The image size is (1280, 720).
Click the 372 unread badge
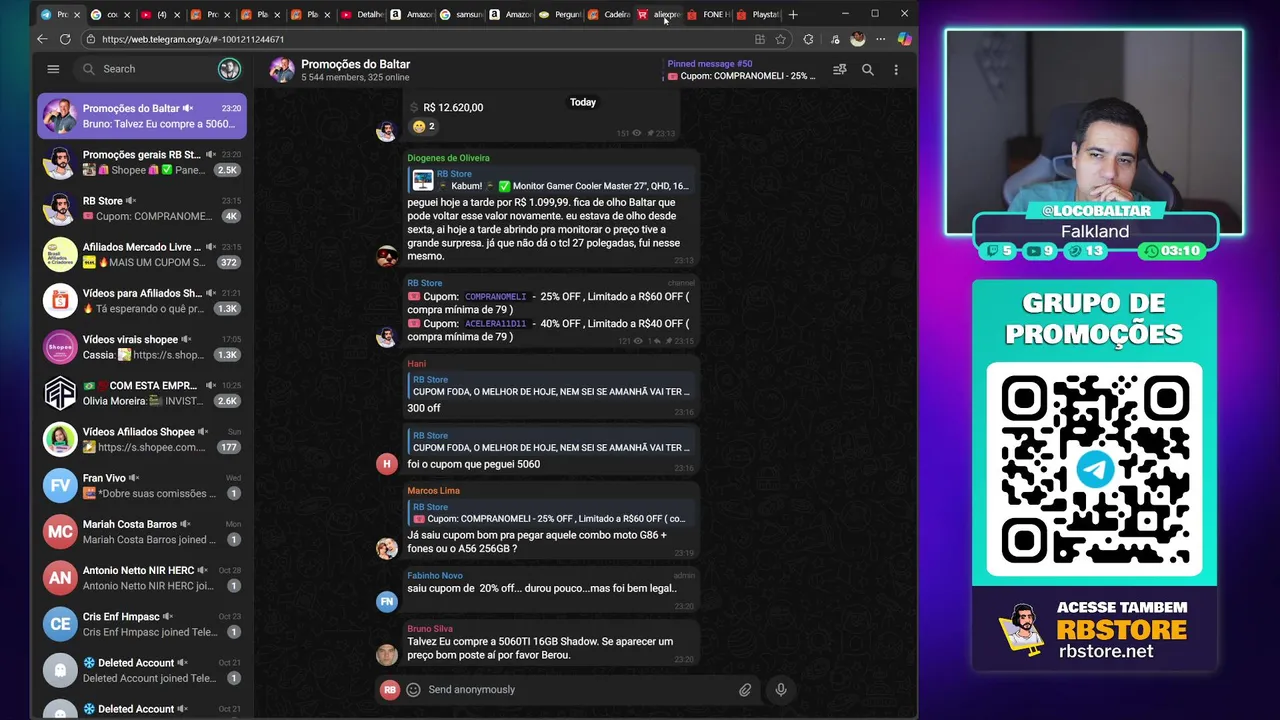[229, 262]
